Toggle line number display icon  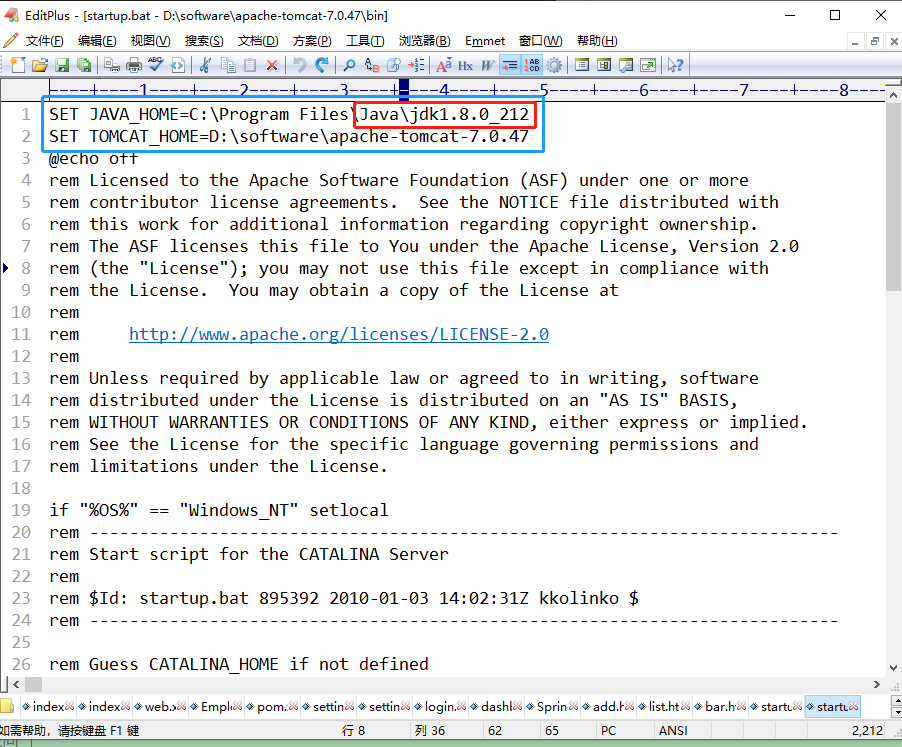click(532, 66)
